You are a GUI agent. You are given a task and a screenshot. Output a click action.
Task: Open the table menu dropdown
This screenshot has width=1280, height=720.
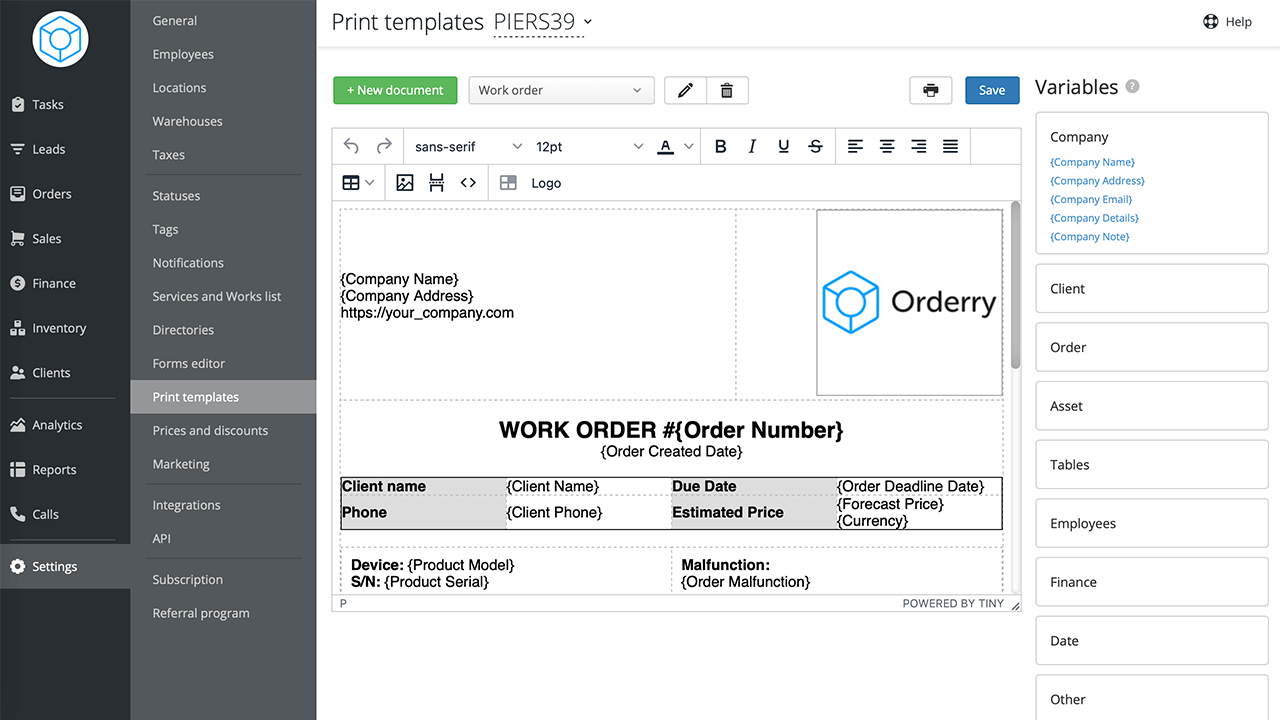click(358, 183)
